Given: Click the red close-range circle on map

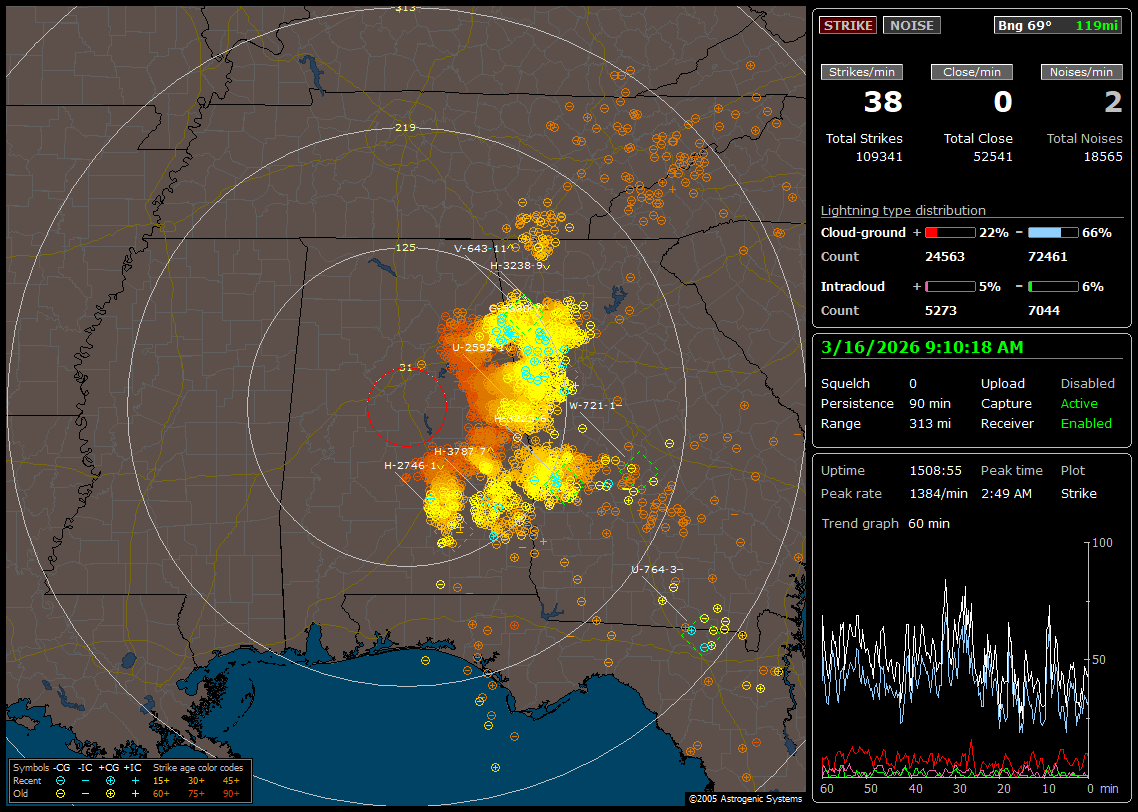Looking at the screenshot, I should (405, 407).
